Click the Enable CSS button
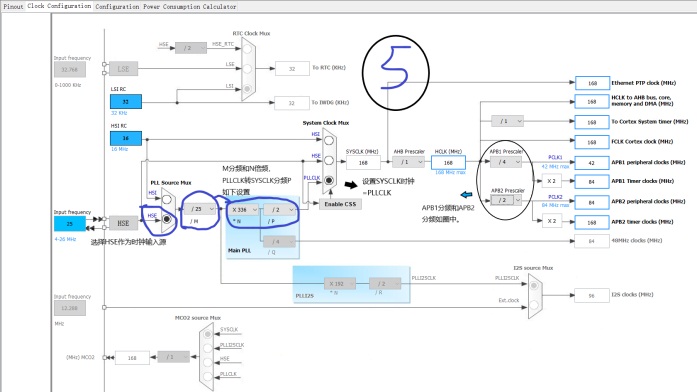Image resolution: width=697 pixels, height=392 pixels. (340, 204)
